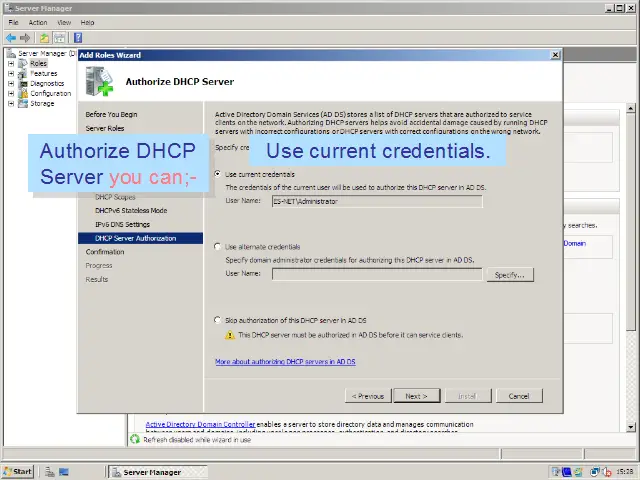This screenshot has height=480, width=640.
Task: Open More about authorizing DHCP servers link
Action: point(285,362)
